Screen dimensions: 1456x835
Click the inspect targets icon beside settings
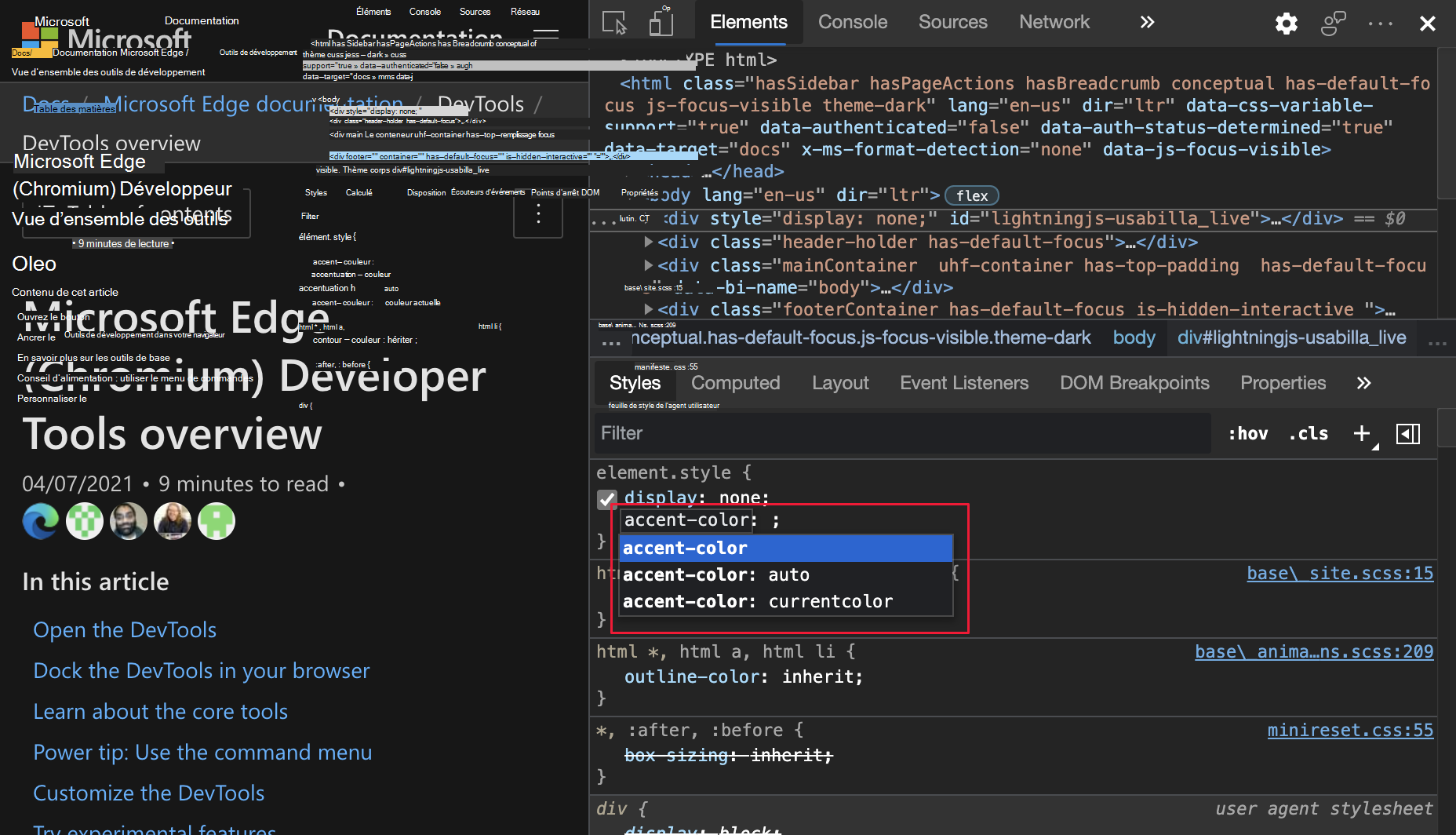1332,24
